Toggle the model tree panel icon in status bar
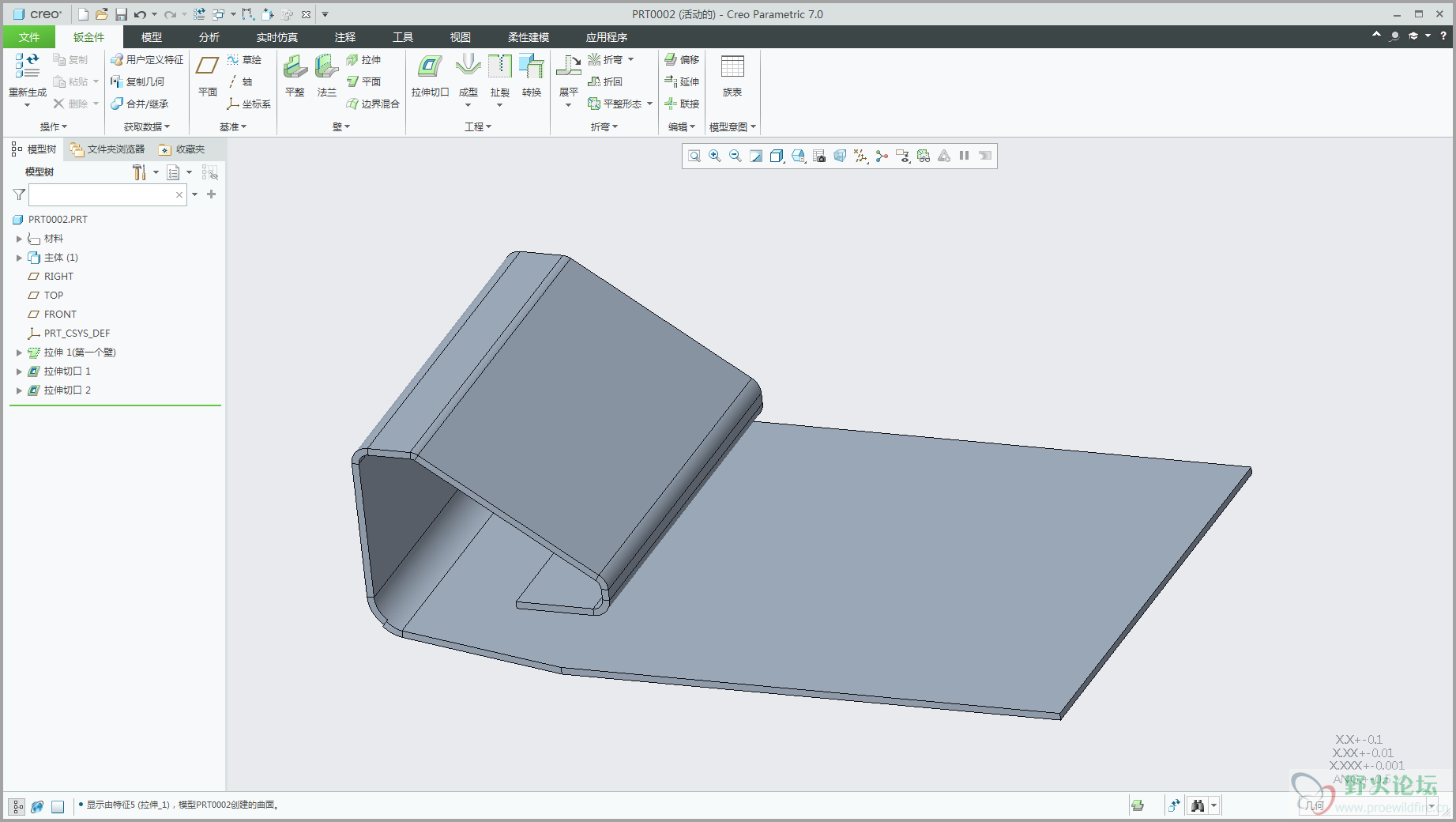This screenshot has height=822, width=1456. click(17, 806)
